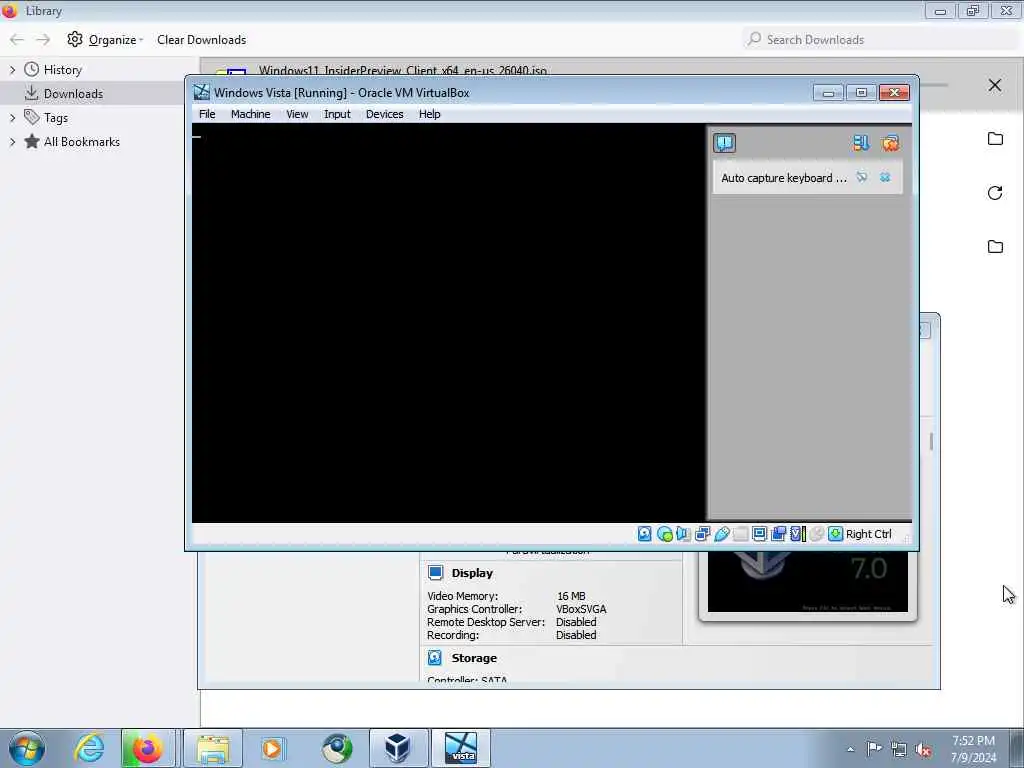Click the retry download circular arrow icon
This screenshot has height=768, width=1024.
[x=995, y=193]
